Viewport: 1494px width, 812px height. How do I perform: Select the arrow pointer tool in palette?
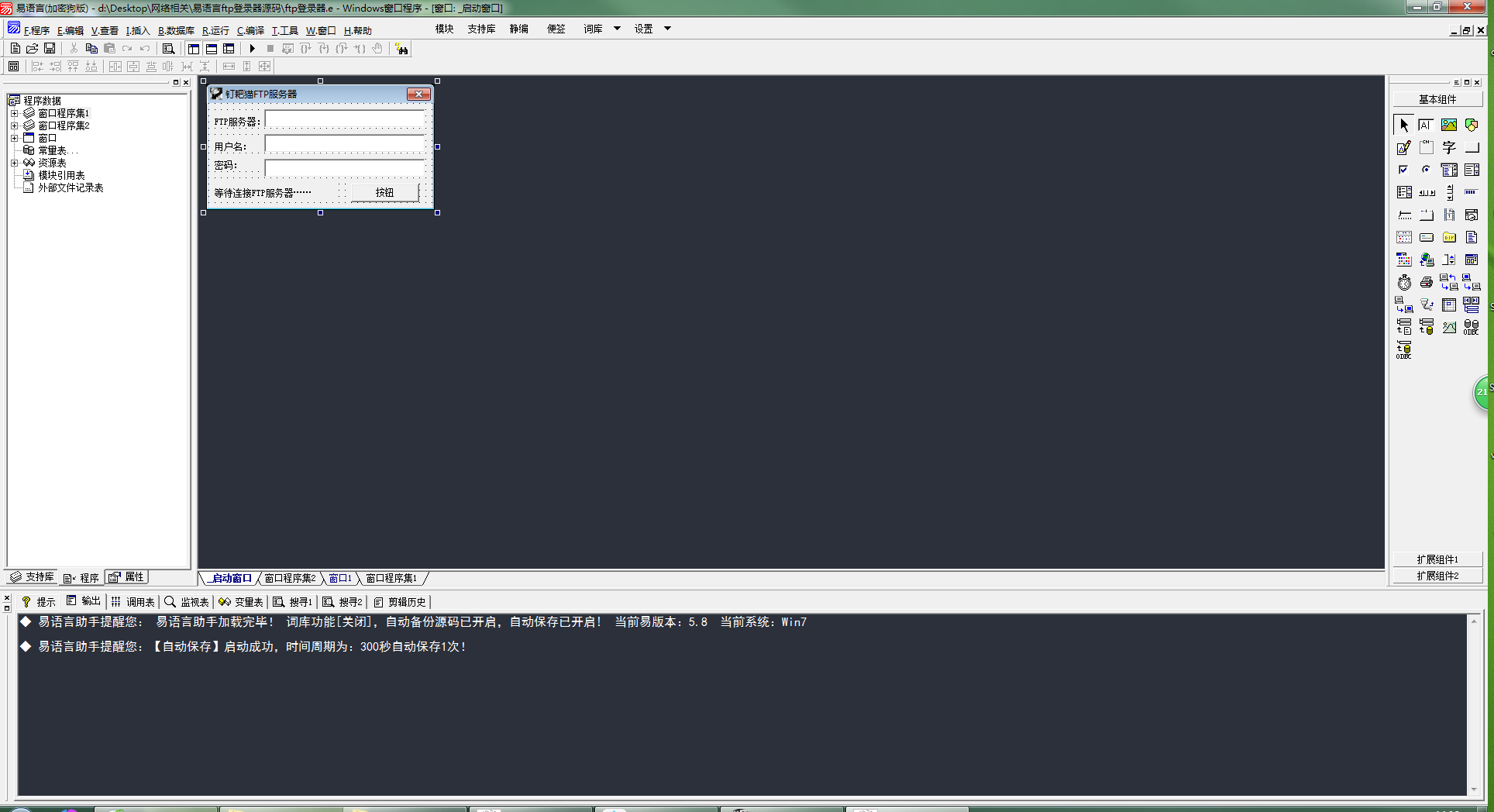point(1404,125)
